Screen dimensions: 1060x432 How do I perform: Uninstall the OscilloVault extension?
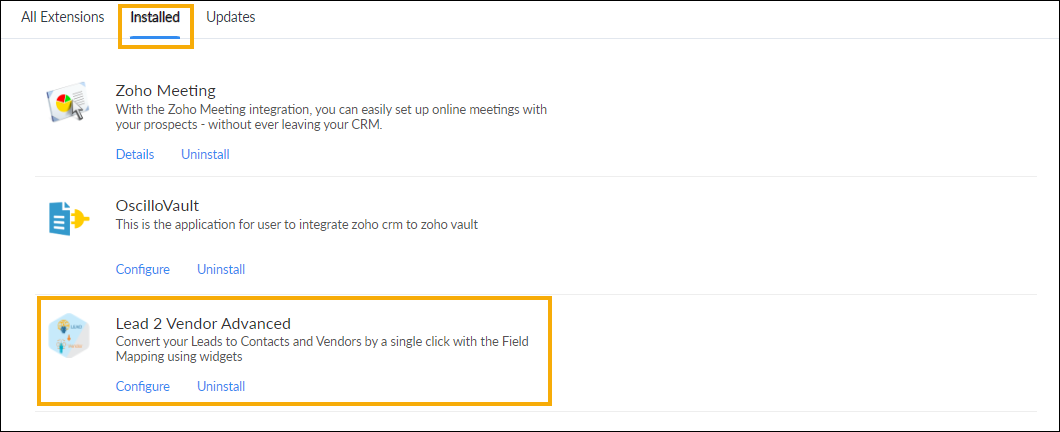[x=221, y=269]
